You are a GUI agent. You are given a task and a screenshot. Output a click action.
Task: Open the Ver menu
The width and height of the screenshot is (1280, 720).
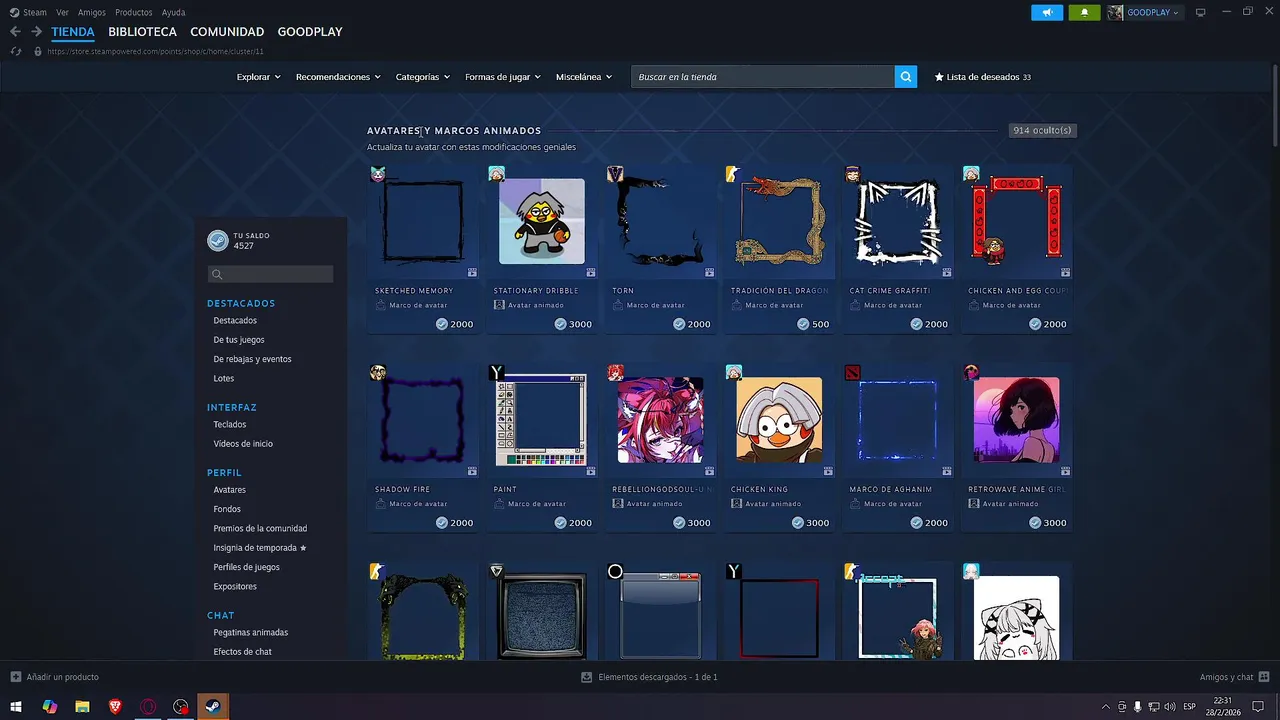[63, 12]
